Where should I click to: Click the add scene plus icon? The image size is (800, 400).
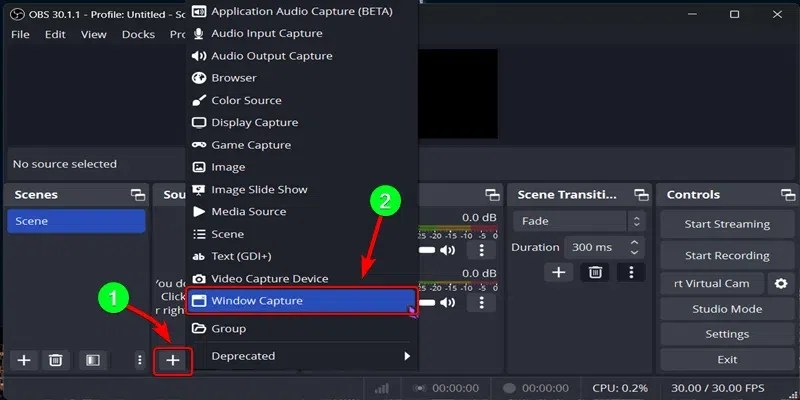coord(24,360)
